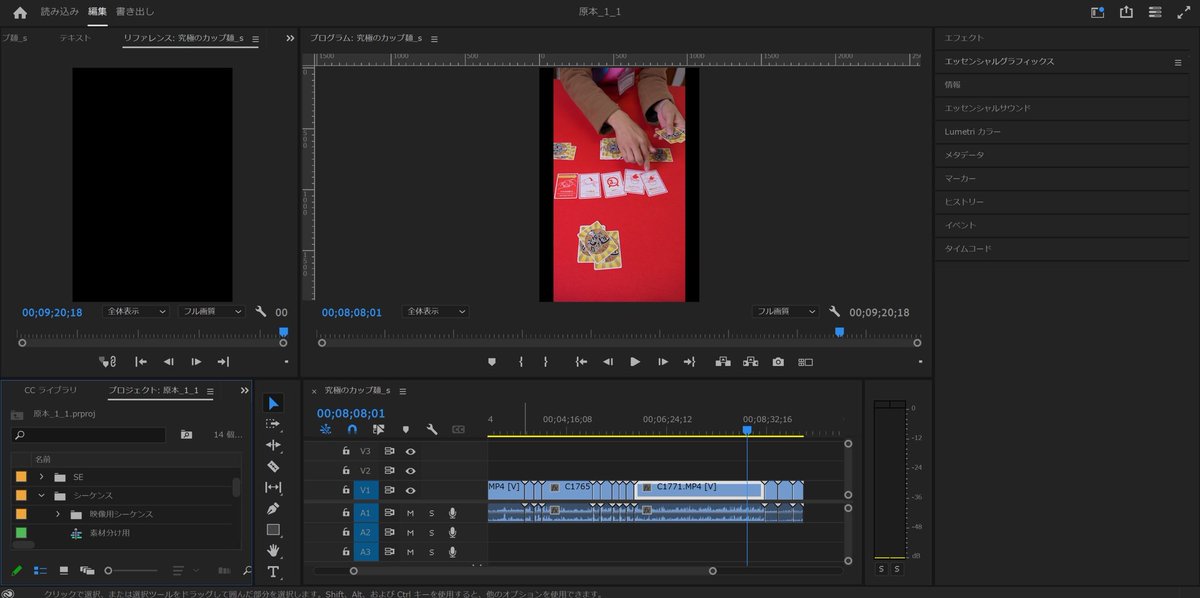
Task: Select the Selection tool arrow
Action: (x=274, y=403)
